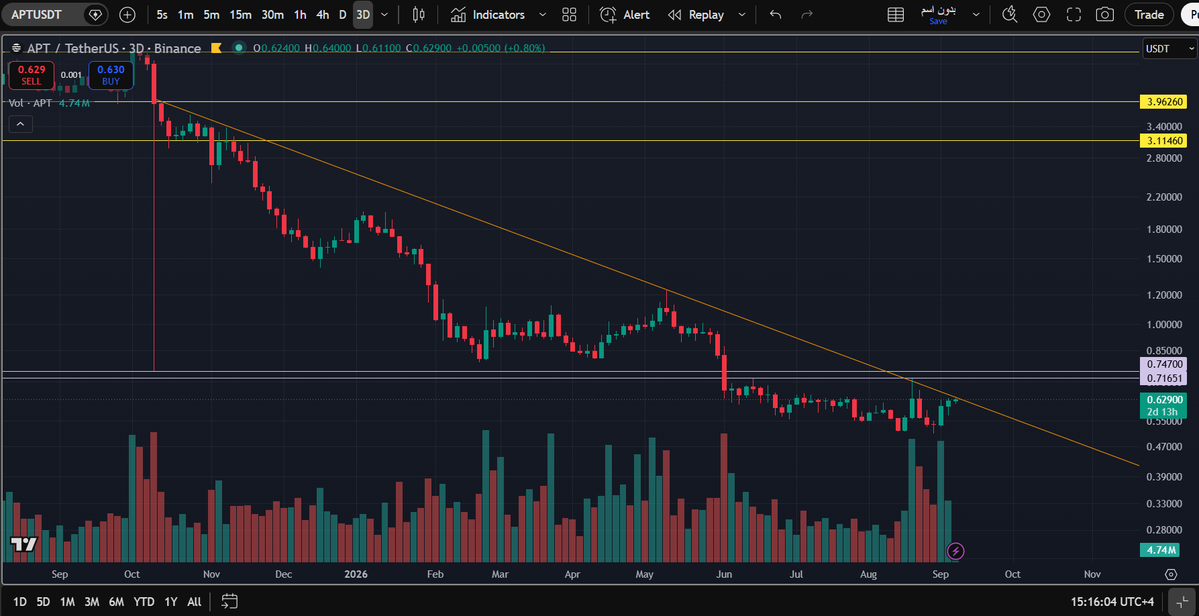Select the D daily timeframe

pos(343,15)
